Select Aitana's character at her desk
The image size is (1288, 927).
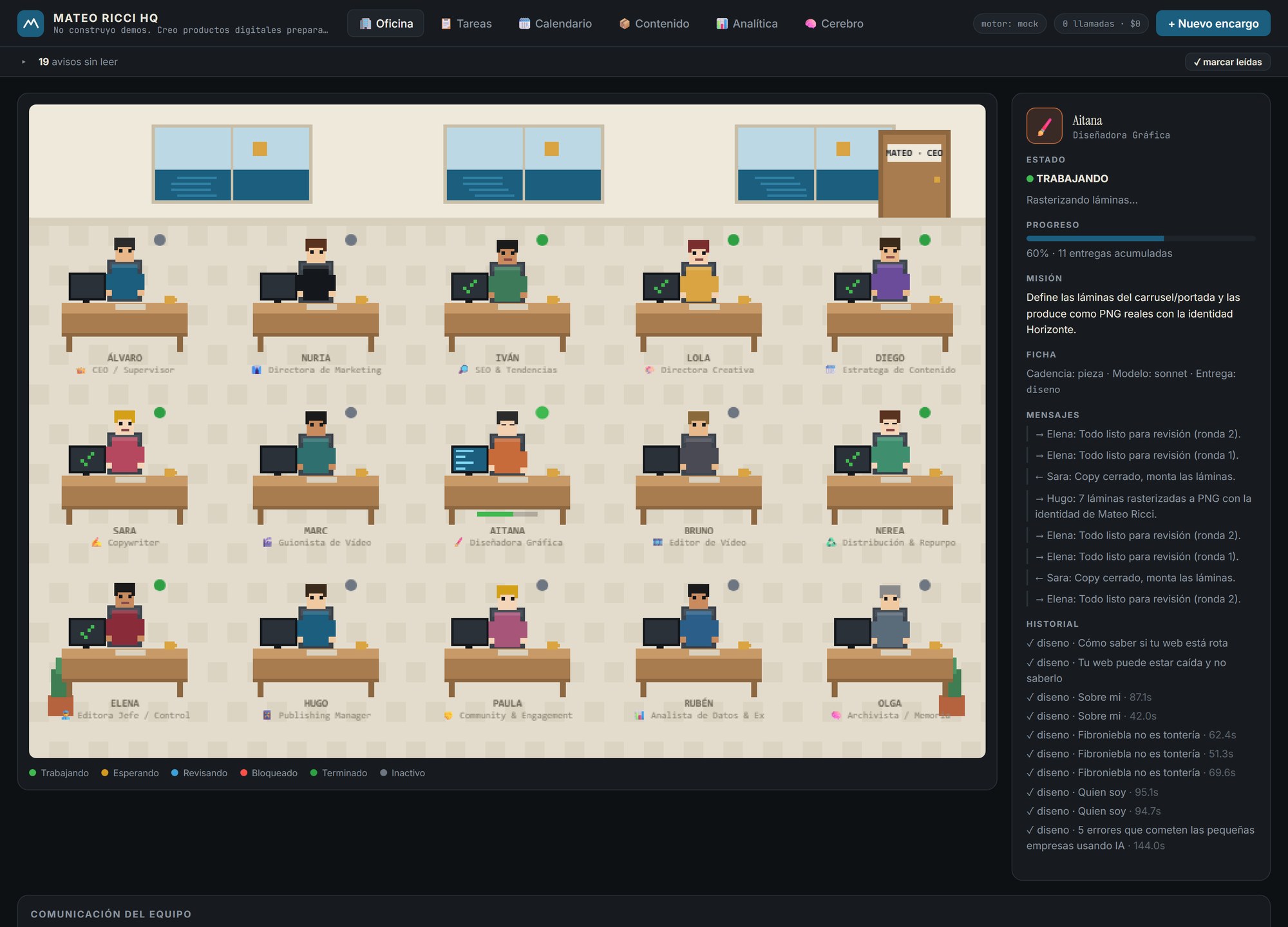[507, 443]
